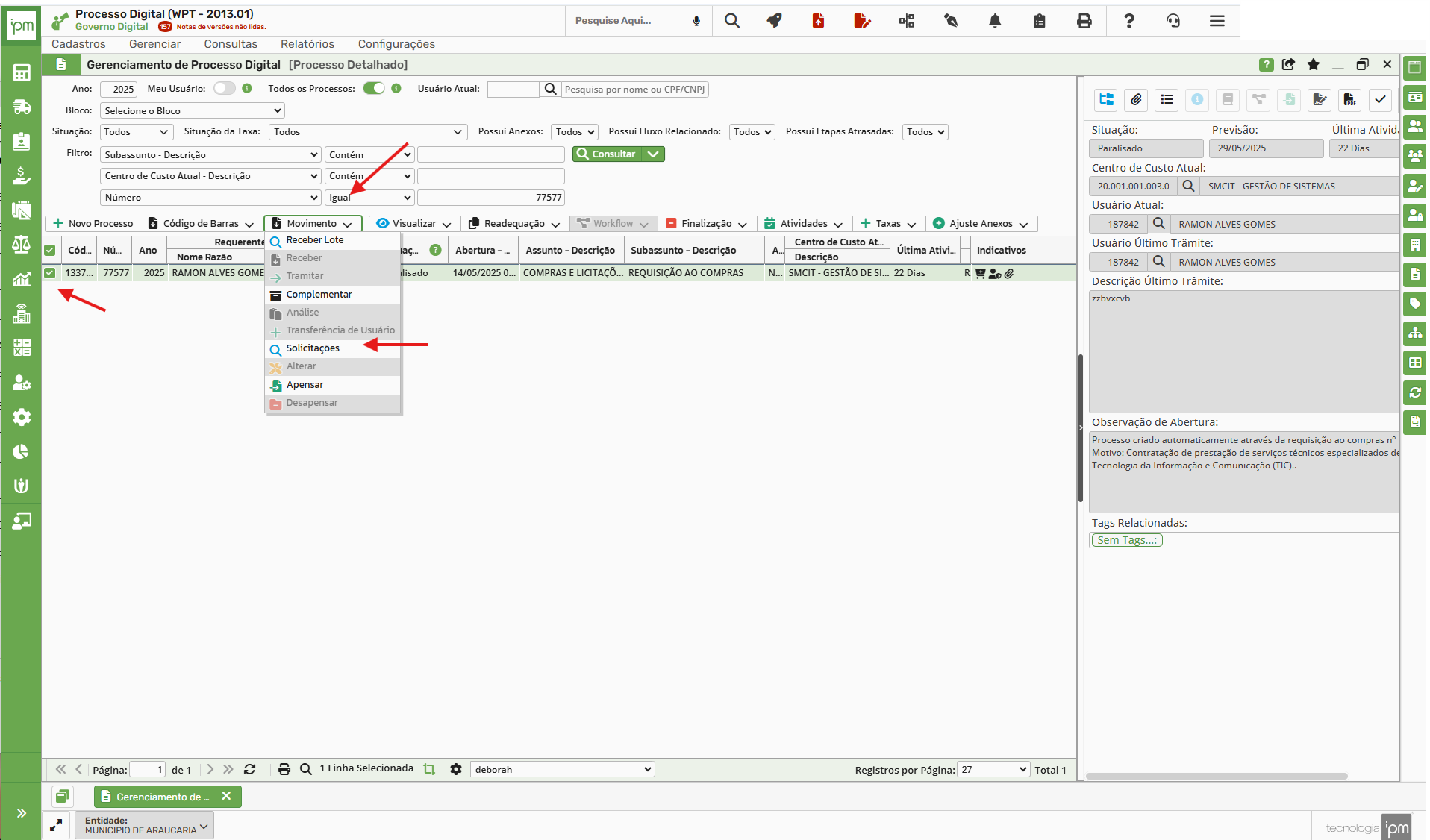Click the Pesquise Aqui search field

tap(625, 21)
